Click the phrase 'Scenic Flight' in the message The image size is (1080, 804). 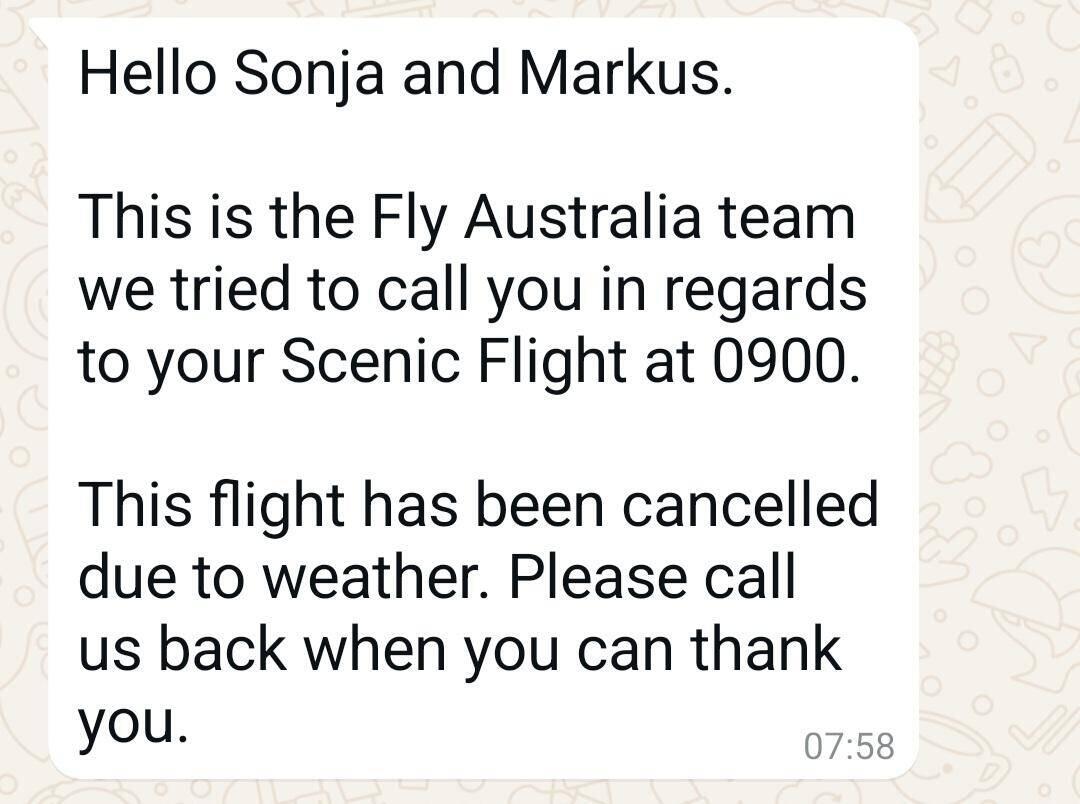click(x=453, y=361)
